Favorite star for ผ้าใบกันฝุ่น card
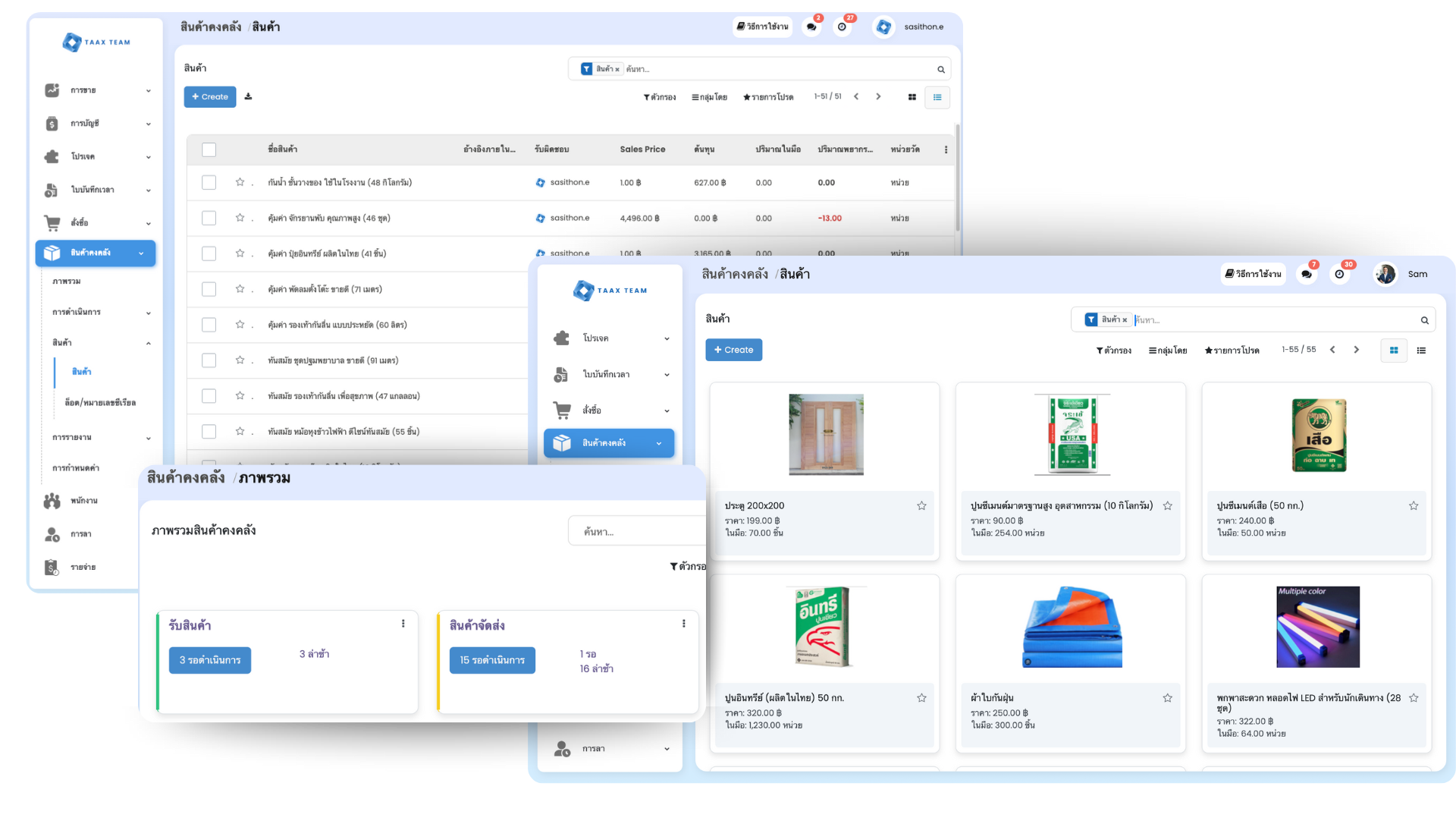The height and width of the screenshot is (821, 1456). point(1167,698)
